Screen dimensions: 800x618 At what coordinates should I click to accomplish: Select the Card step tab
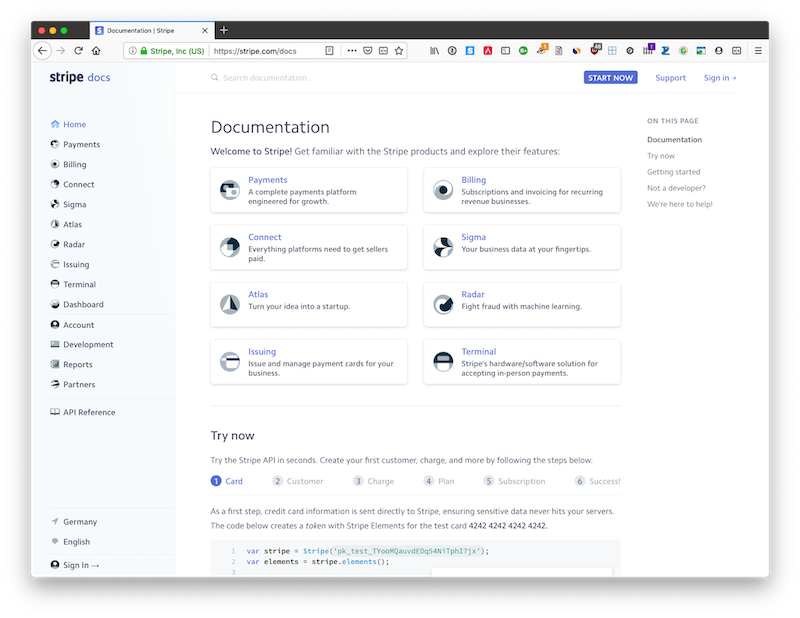227,481
